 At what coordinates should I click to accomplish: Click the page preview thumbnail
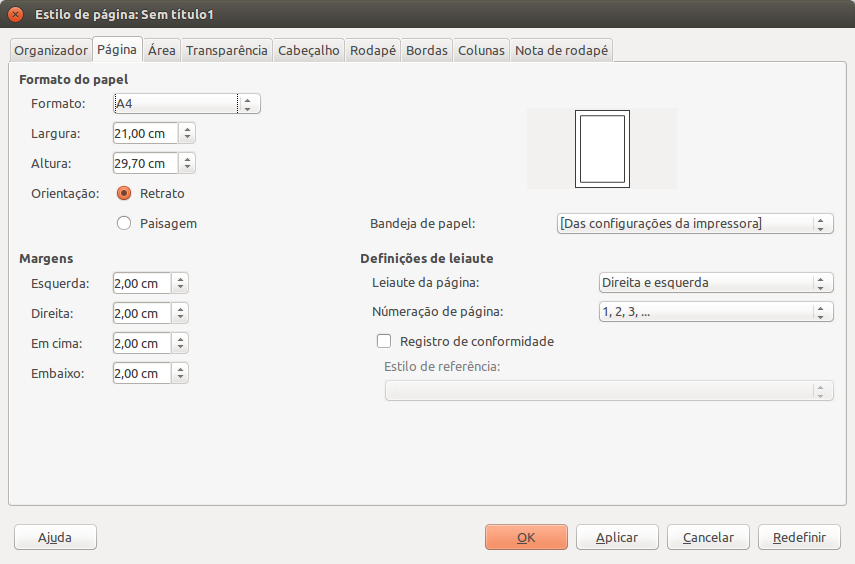(x=602, y=149)
